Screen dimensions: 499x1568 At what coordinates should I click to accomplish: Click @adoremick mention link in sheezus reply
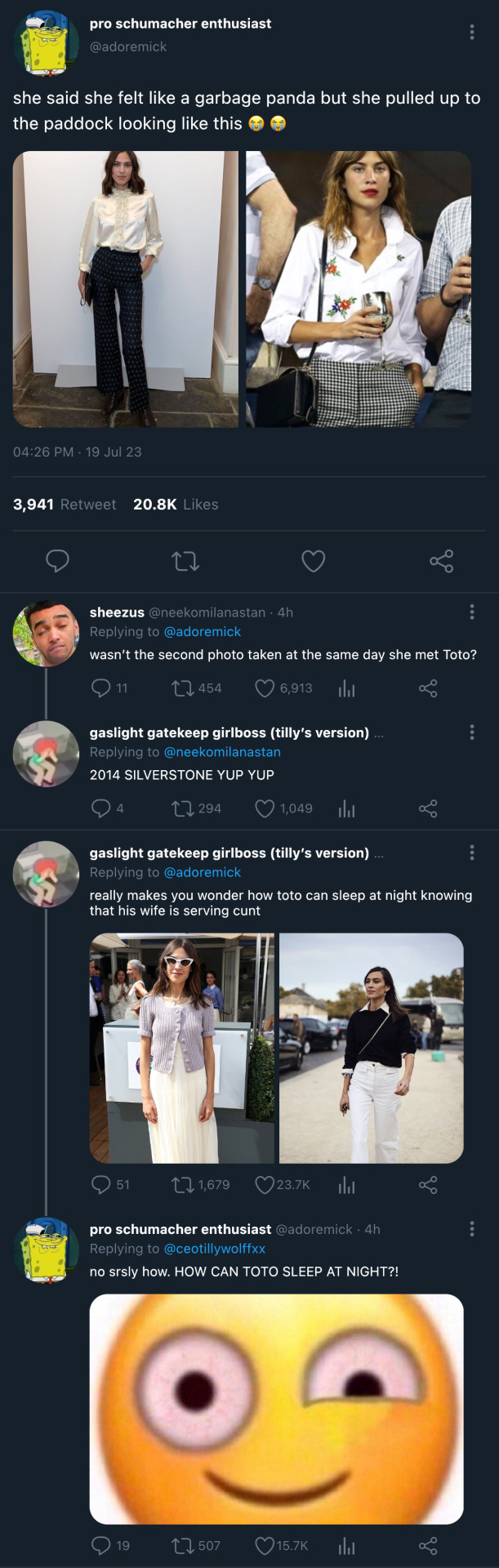203,631
